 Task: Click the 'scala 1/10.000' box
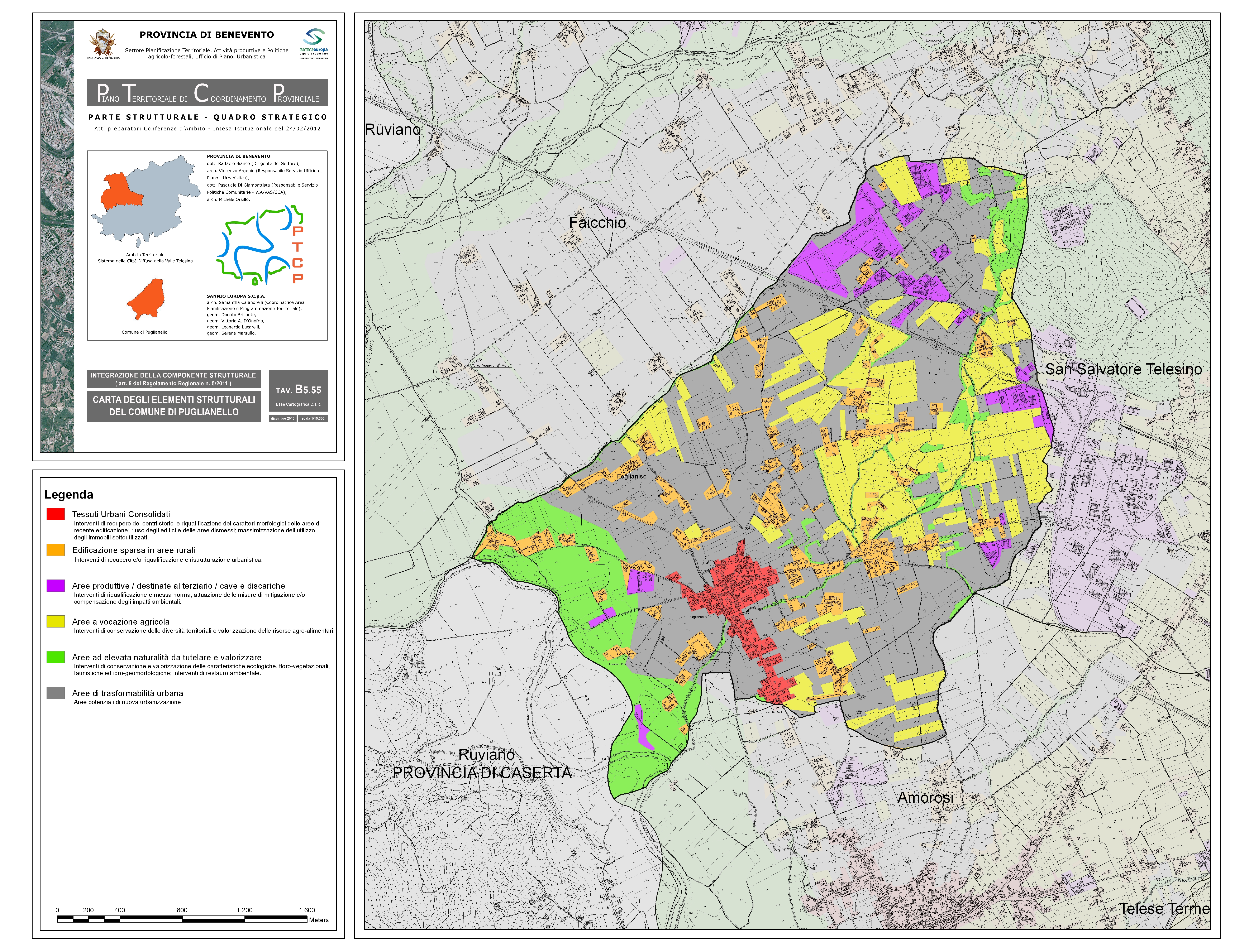[313, 418]
